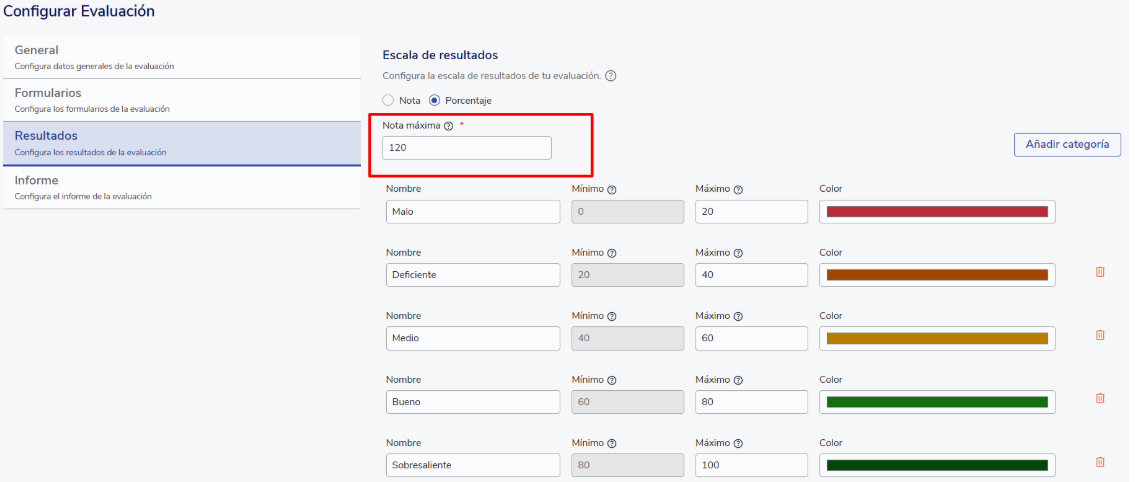Go to the Informe section
The width and height of the screenshot is (1135, 482).
click(180, 187)
